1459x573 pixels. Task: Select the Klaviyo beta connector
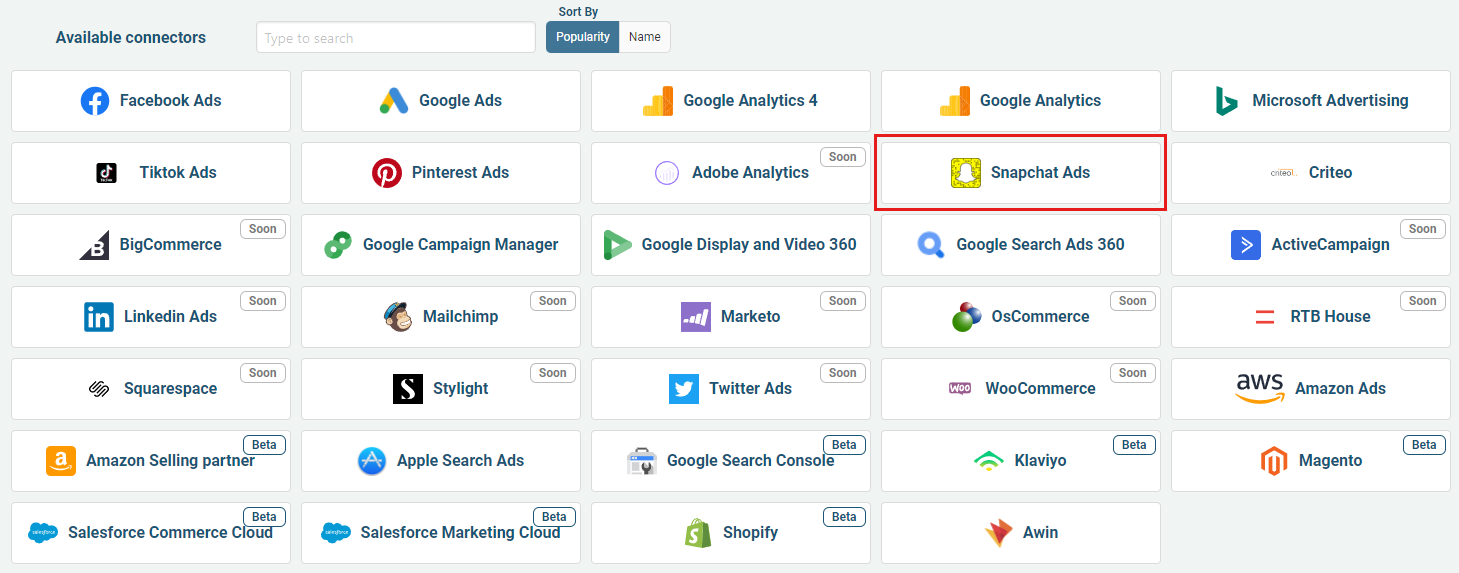coord(1020,461)
